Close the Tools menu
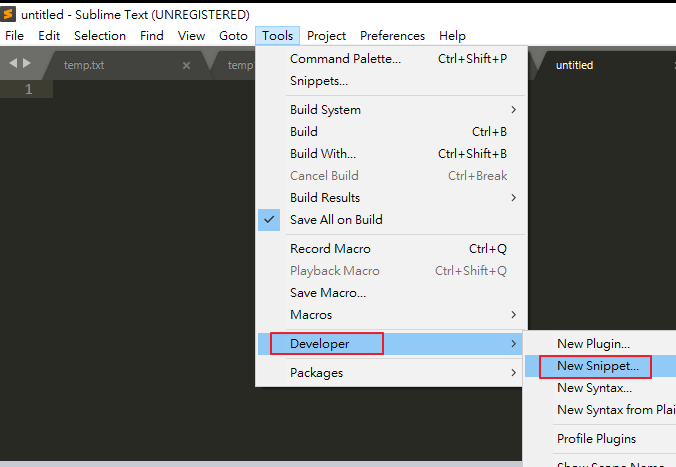The image size is (676, 467). [277, 36]
